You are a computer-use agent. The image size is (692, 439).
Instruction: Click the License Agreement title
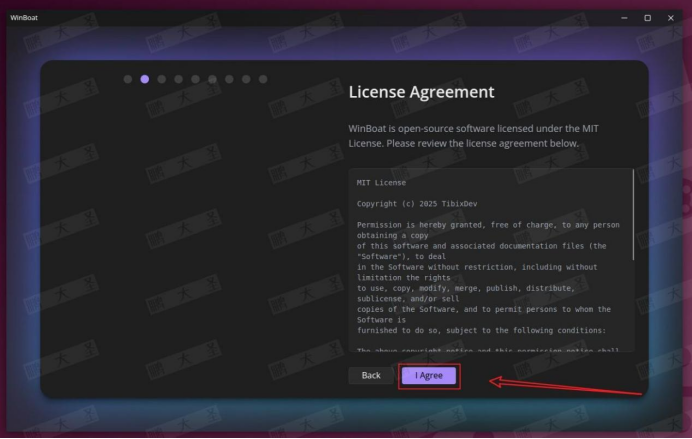click(421, 92)
